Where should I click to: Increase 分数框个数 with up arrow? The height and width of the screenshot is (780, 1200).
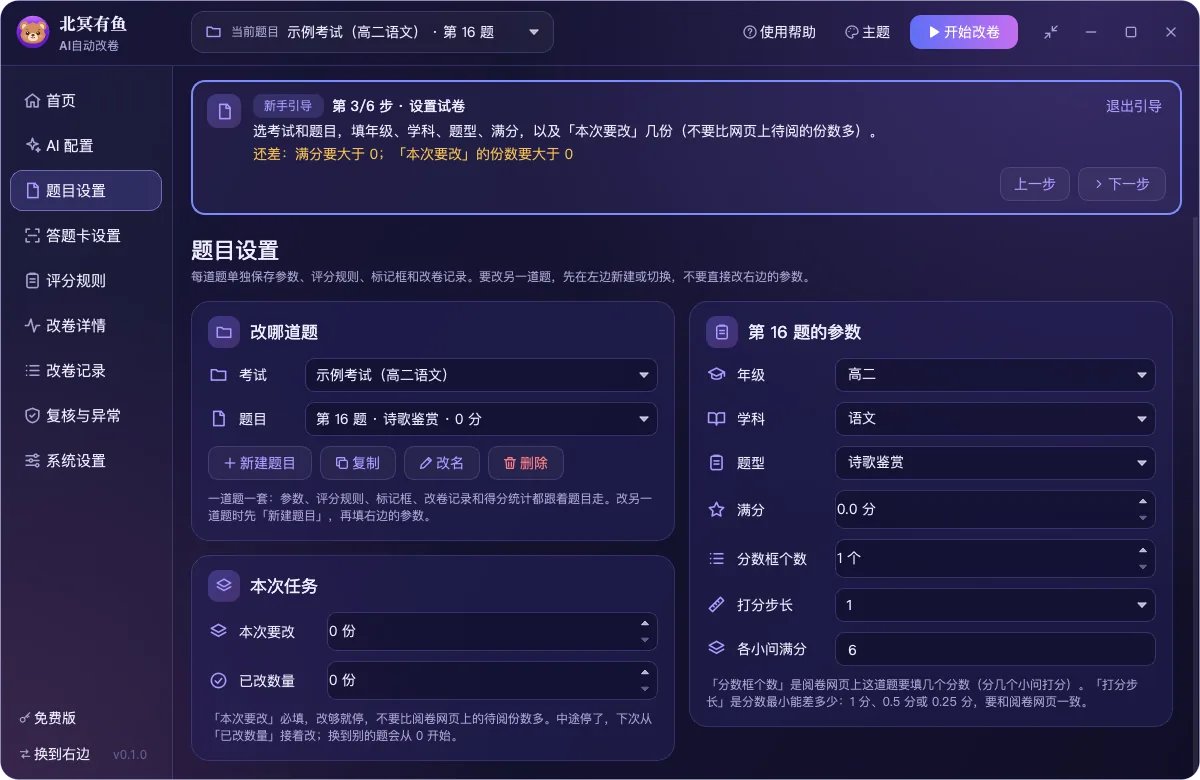pos(1143,551)
